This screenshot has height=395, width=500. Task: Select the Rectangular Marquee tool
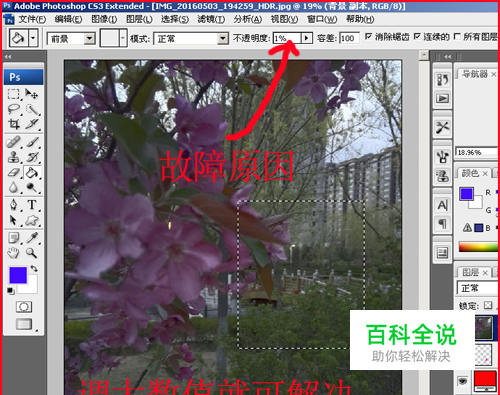pos(14,94)
